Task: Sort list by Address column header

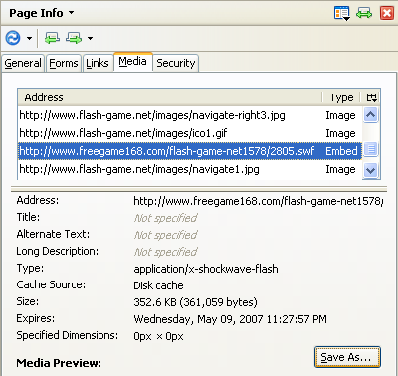Action: tap(169, 97)
